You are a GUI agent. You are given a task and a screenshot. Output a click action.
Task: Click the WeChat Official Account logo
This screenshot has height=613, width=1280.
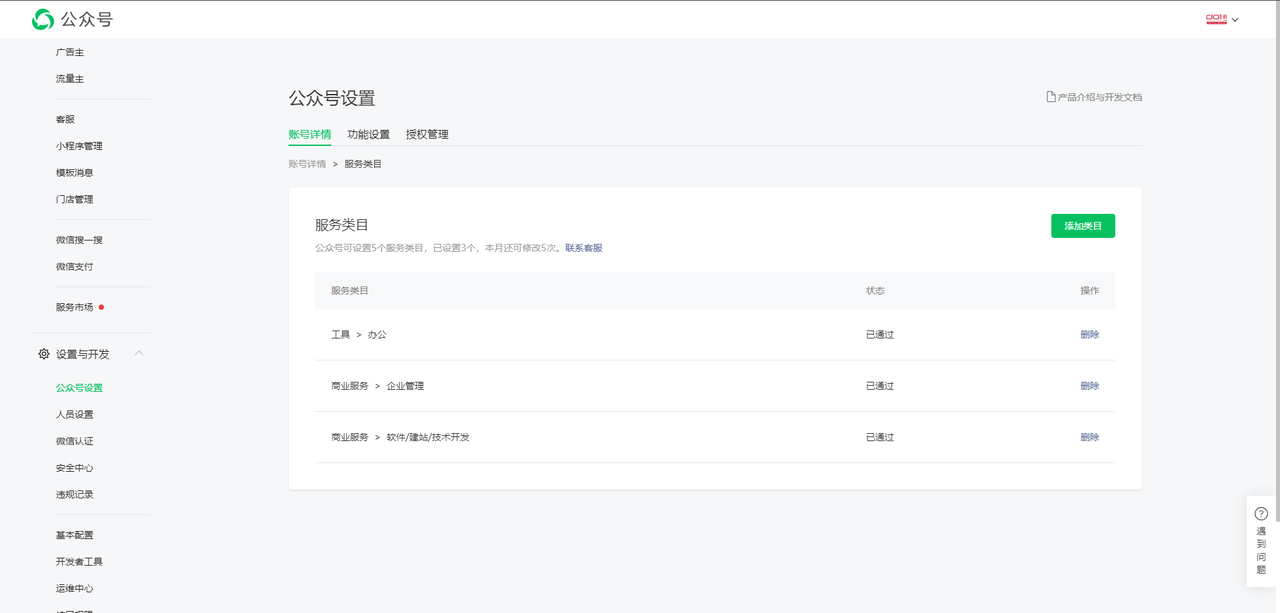coord(43,19)
